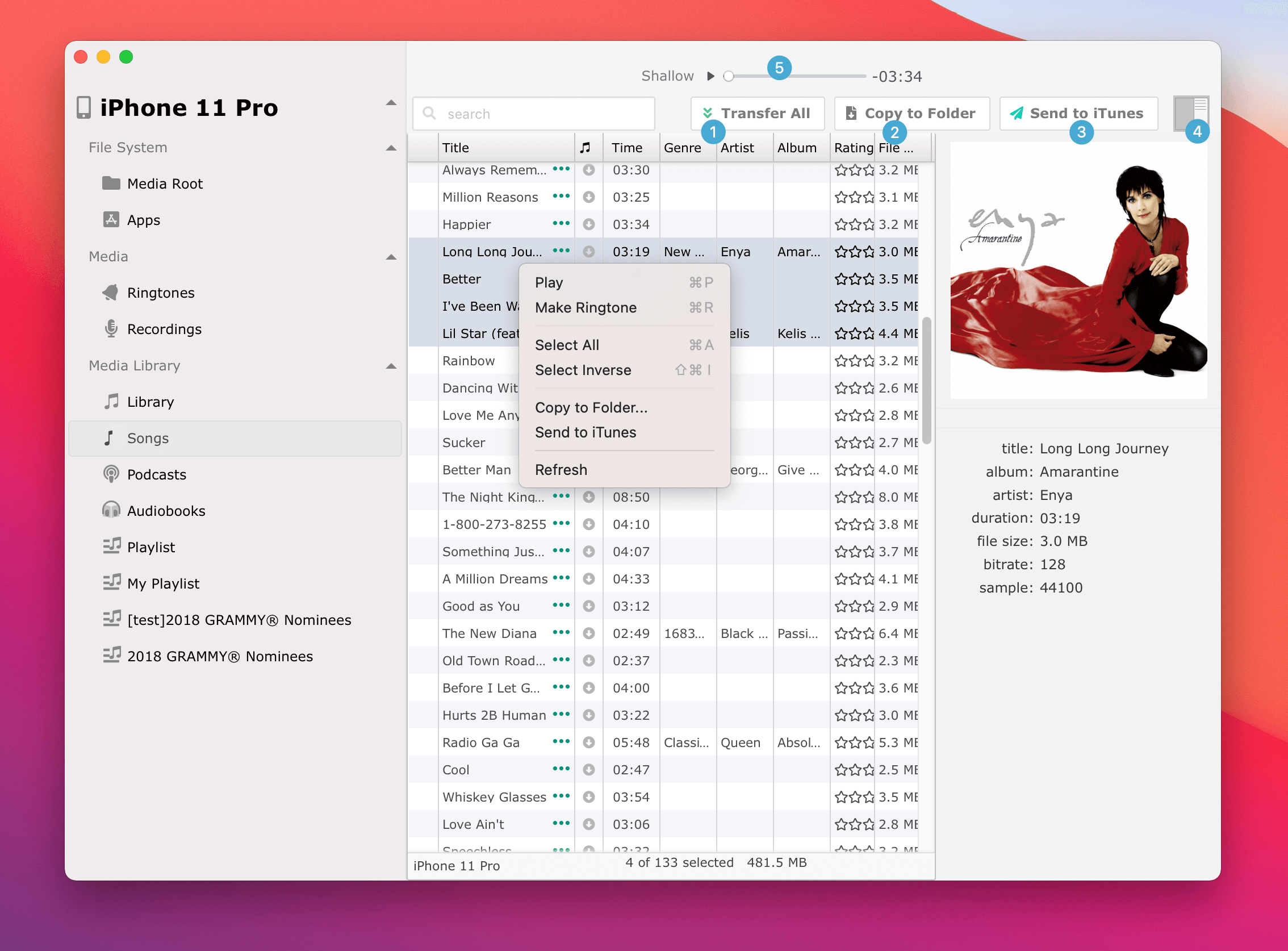This screenshot has height=951, width=1288.
Task: Click the Enya Amarantine album artwork
Action: pos(1078,270)
